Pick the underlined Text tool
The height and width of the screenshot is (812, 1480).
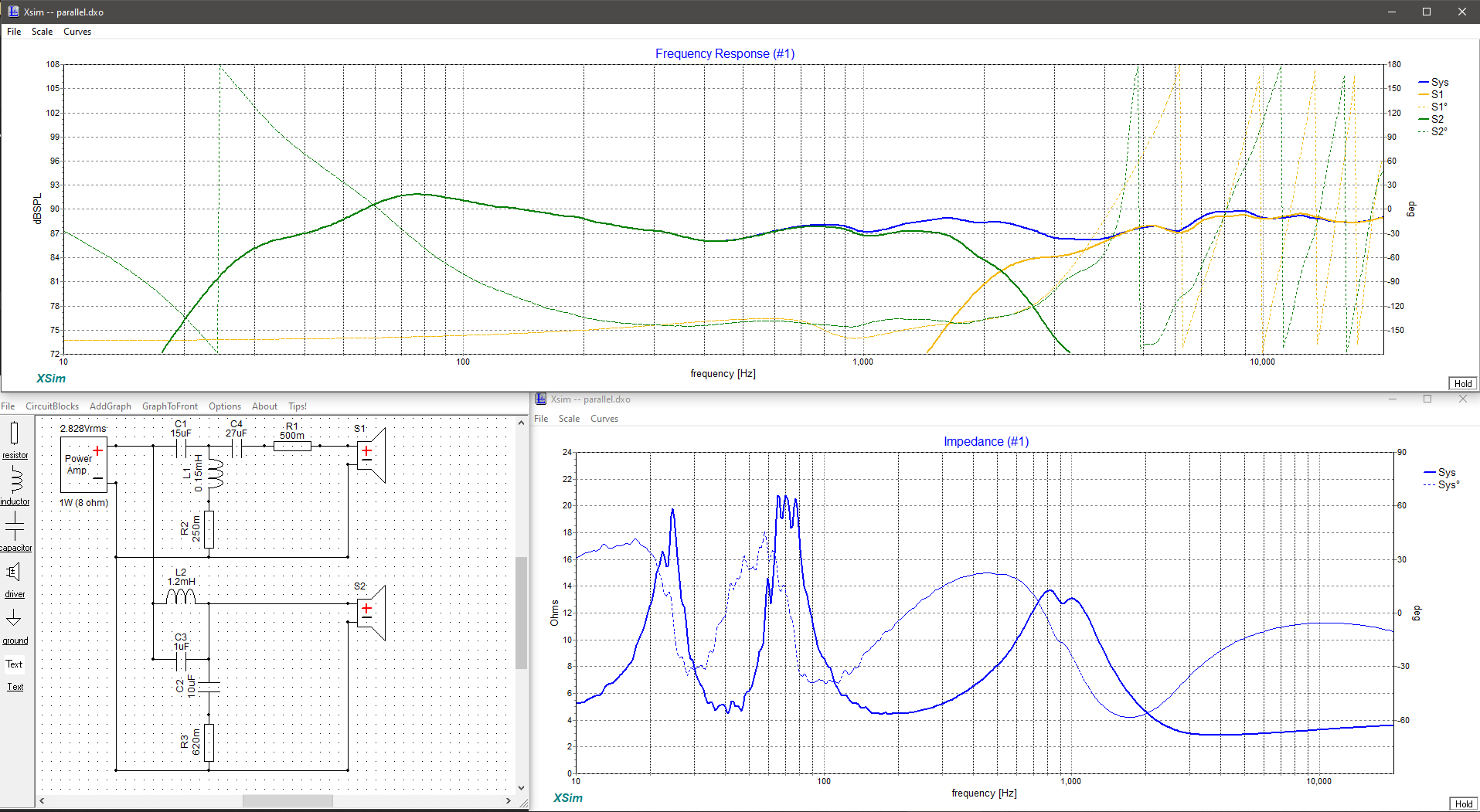point(15,687)
